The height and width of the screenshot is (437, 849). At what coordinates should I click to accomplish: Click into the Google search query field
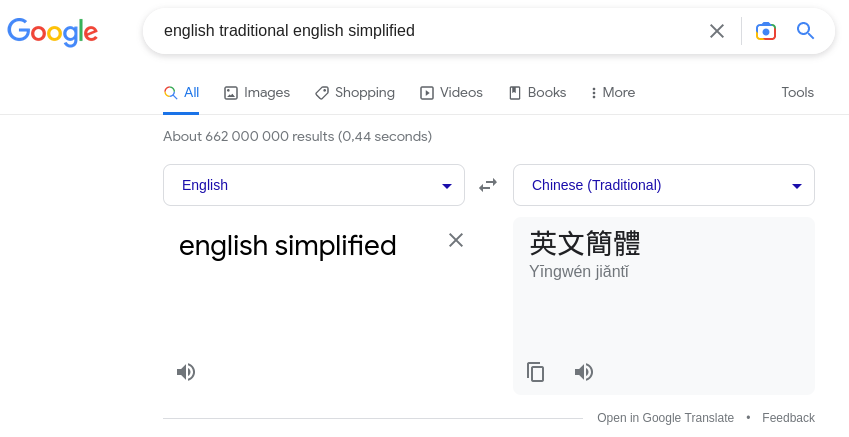click(x=422, y=31)
